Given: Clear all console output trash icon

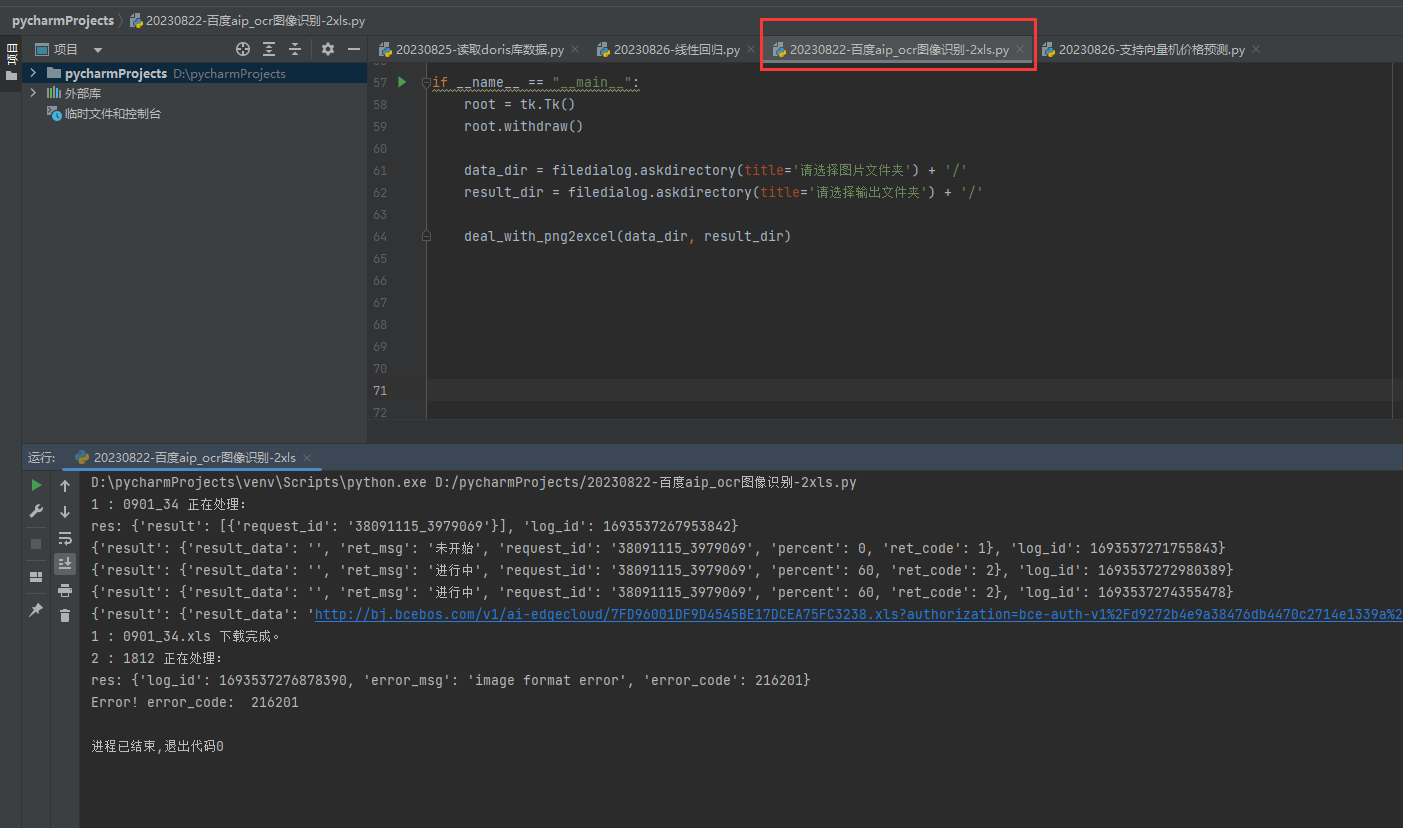Looking at the screenshot, I should tap(65, 616).
